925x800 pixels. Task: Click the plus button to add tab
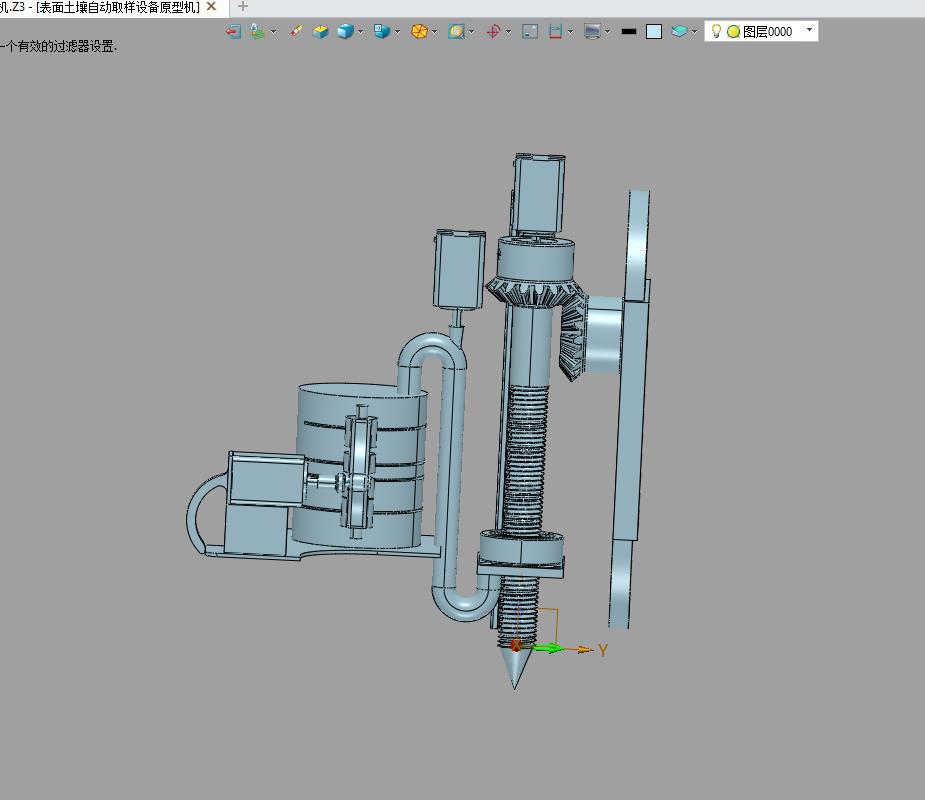pyautogui.click(x=242, y=7)
